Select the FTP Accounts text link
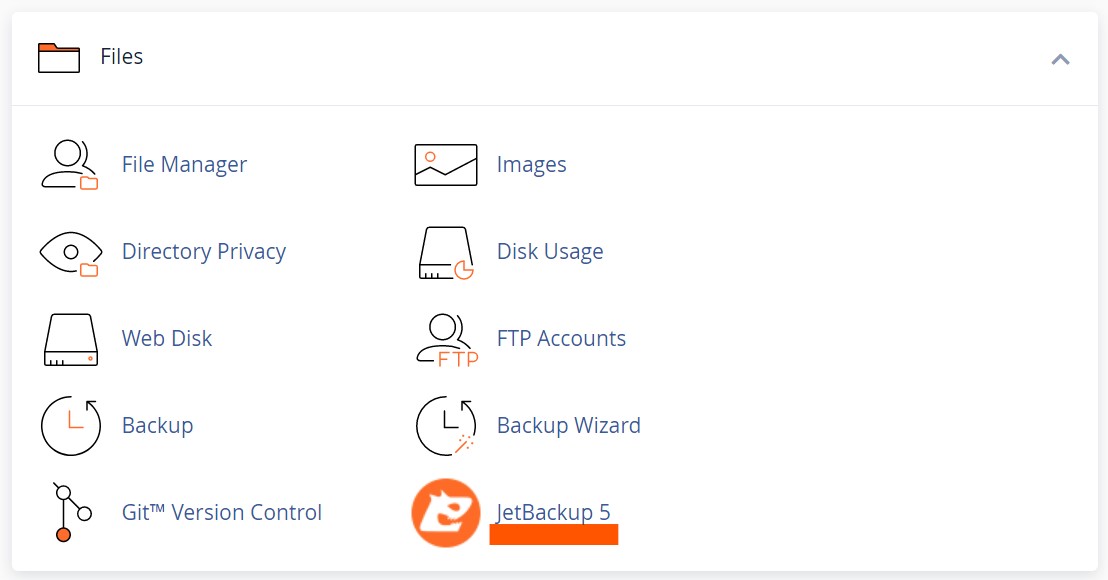The image size is (1108, 580). tap(561, 339)
